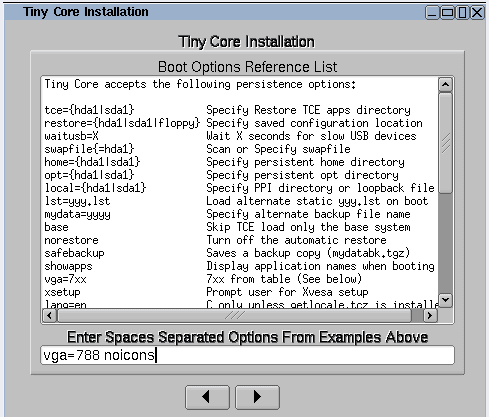Click the restore={hda1|sda1|floppy} option text
Viewport: 489px width, 417px height.
pyautogui.click(x=122, y=123)
